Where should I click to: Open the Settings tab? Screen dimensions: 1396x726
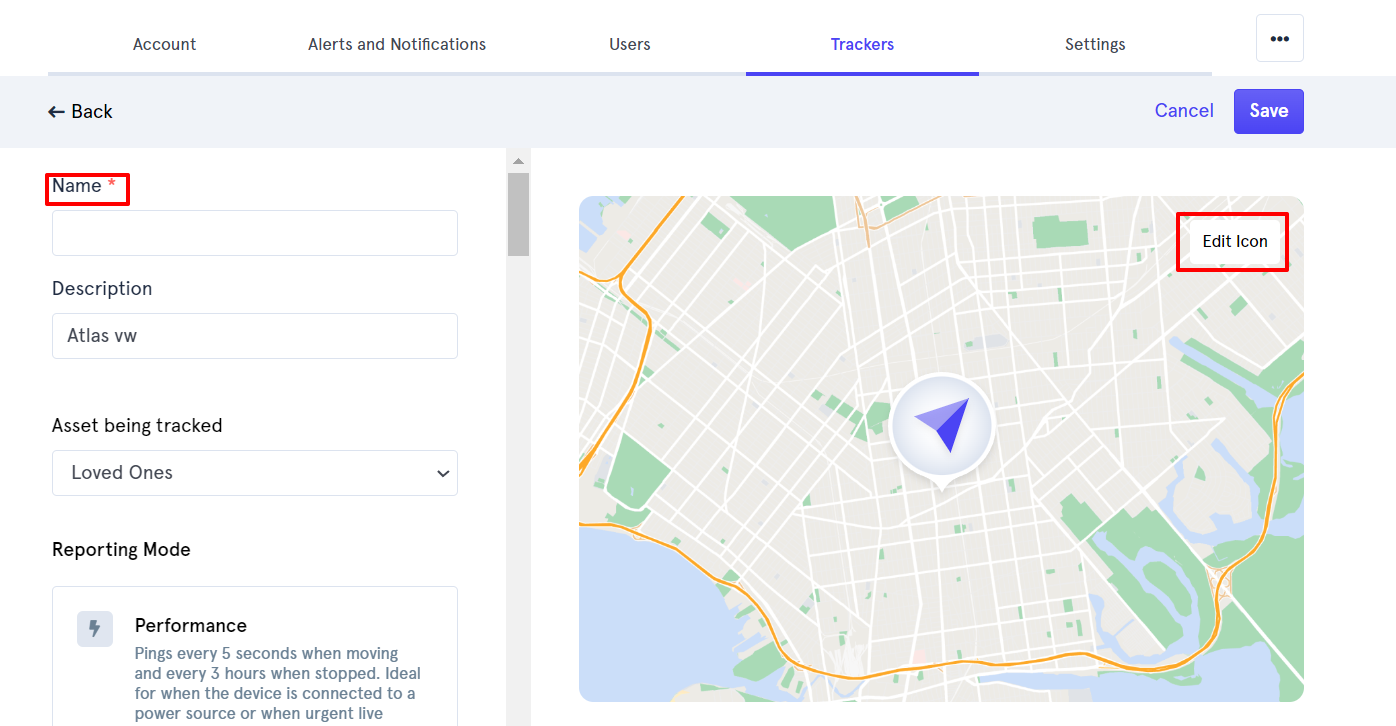point(1095,44)
